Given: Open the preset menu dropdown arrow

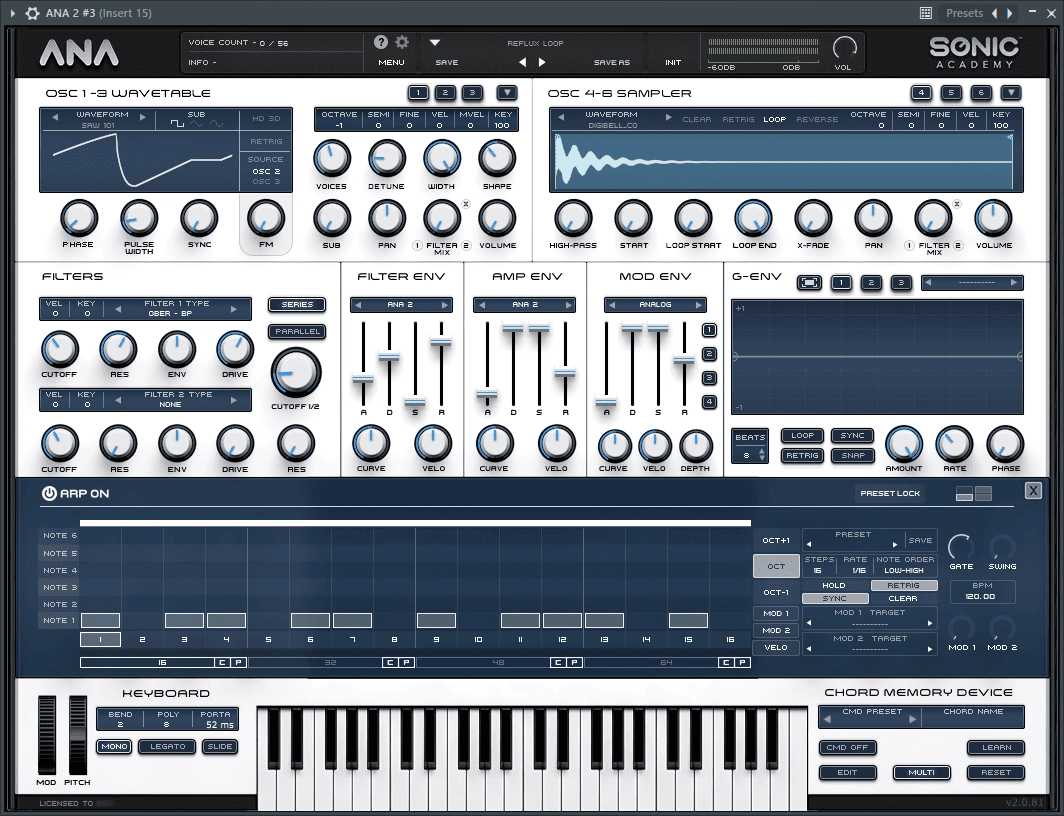Looking at the screenshot, I should coord(434,42).
